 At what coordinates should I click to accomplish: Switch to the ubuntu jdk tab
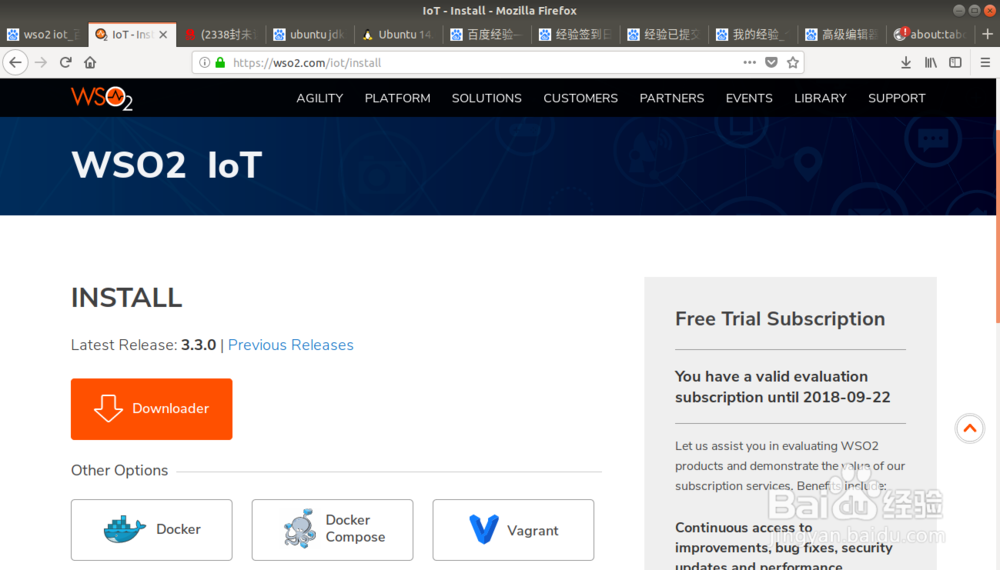coord(309,34)
